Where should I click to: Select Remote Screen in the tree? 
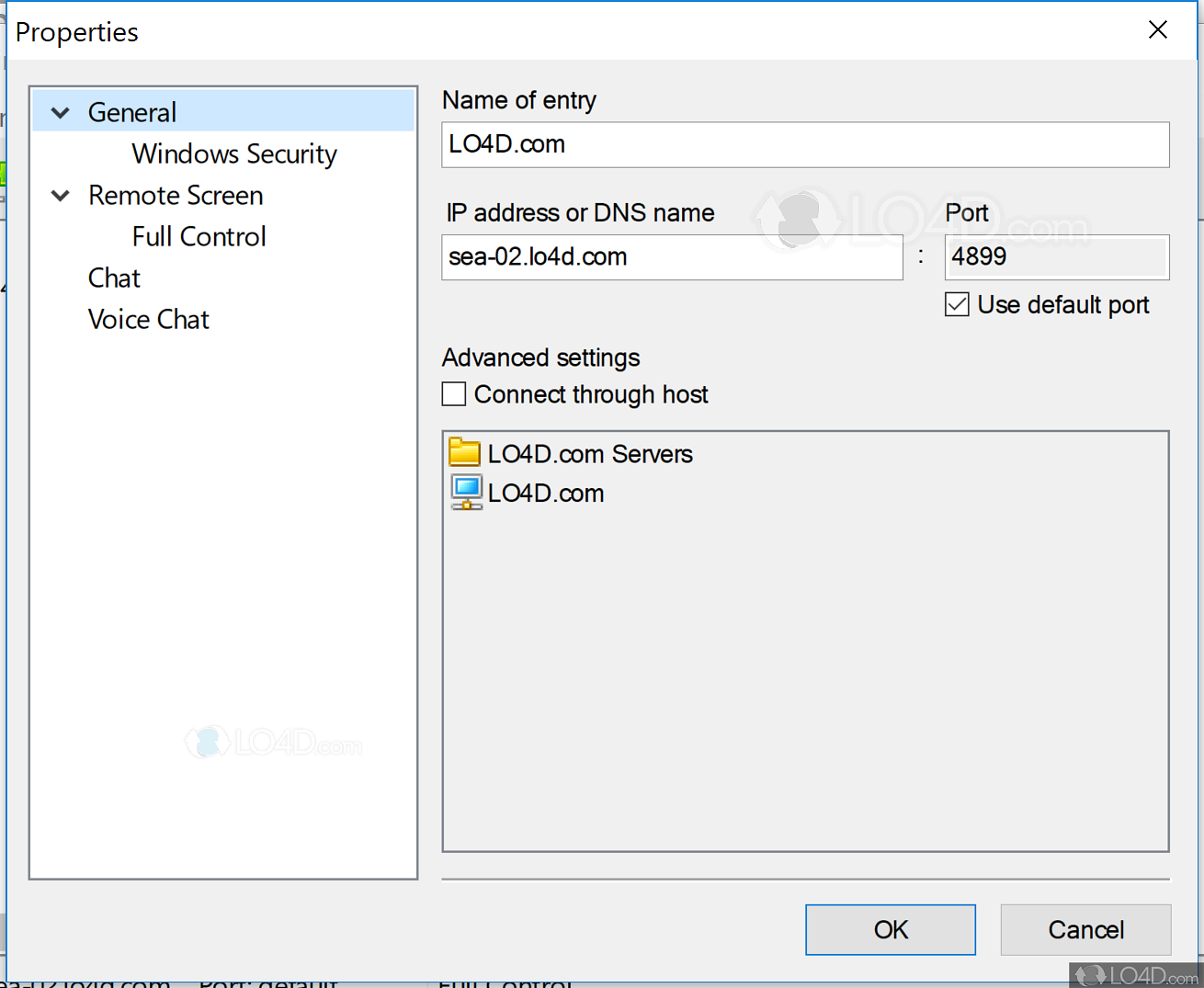[x=176, y=195]
